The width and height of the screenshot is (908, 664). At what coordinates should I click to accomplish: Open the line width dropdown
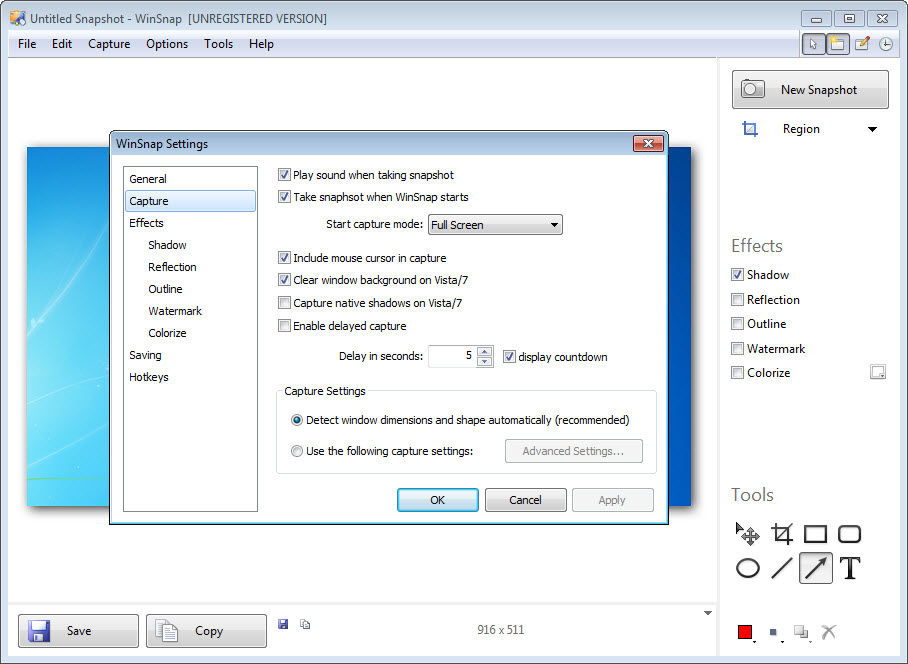(x=774, y=633)
